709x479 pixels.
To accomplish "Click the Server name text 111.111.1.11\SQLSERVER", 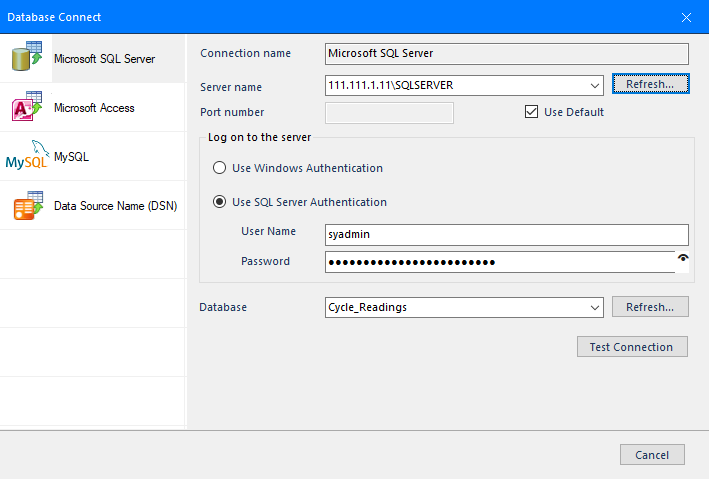I will (x=391, y=85).
